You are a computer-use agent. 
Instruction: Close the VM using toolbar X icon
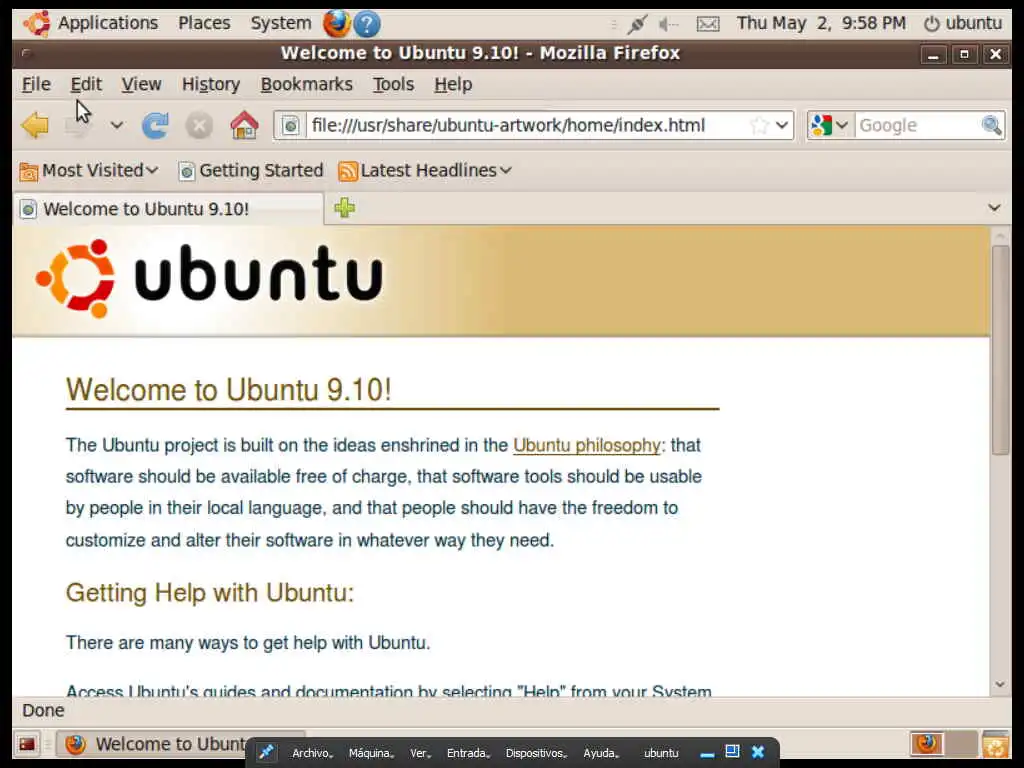tap(758, 752)
